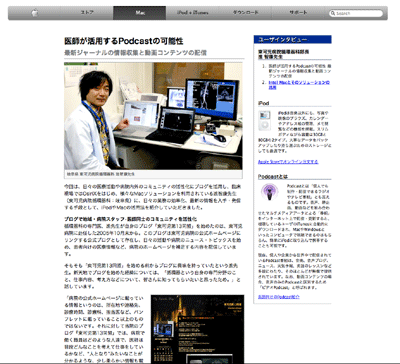Open the サポート tab
Image resolution: width=400 pixels, height=364 pixels.
(298, 13)
